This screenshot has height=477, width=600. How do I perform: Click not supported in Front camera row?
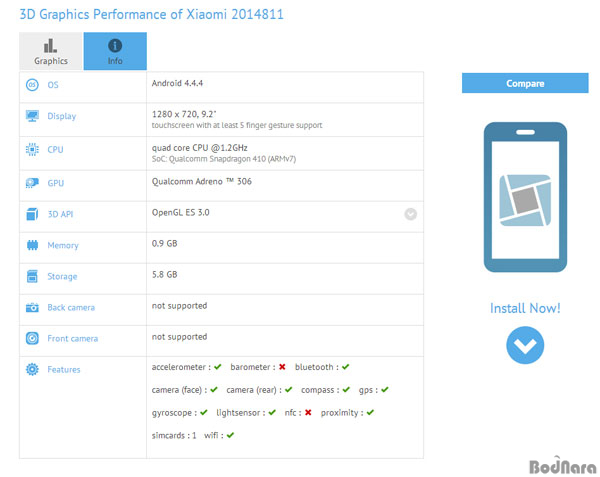point(179,337)
